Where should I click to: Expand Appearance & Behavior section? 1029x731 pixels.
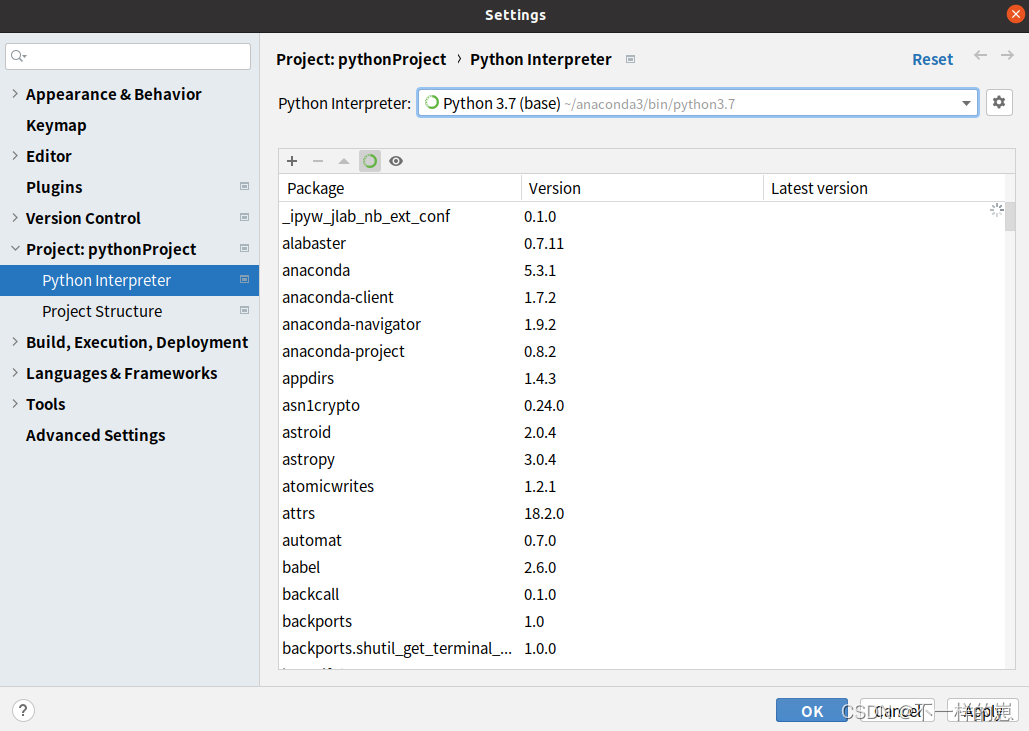14,94
